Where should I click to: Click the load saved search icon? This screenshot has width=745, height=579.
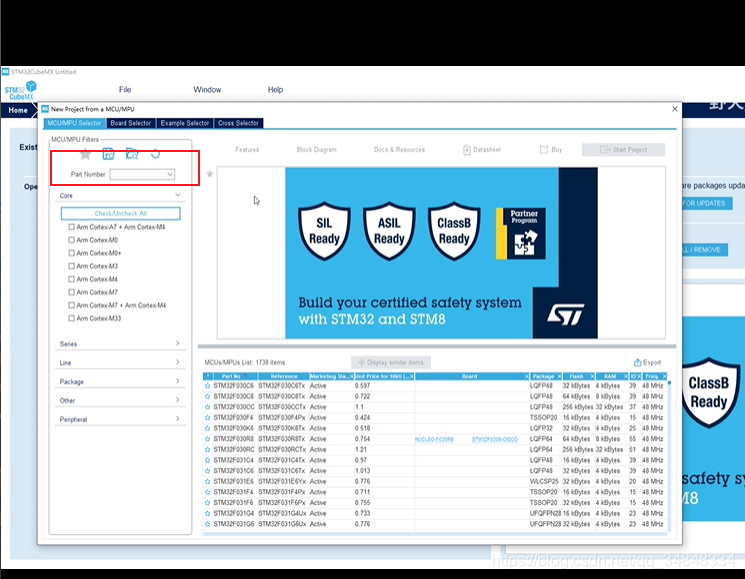coord(132,154)
